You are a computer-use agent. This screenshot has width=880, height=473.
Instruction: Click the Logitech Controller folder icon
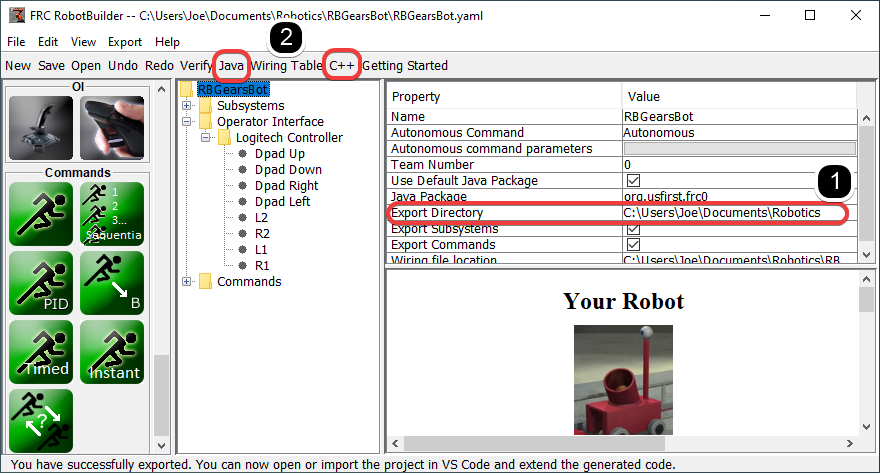(224, 137)
